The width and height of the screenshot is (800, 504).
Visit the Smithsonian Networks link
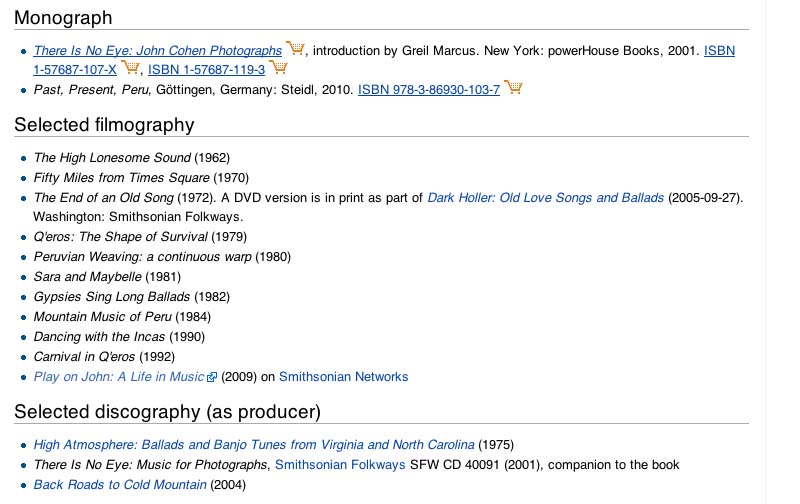pos(343,376)
